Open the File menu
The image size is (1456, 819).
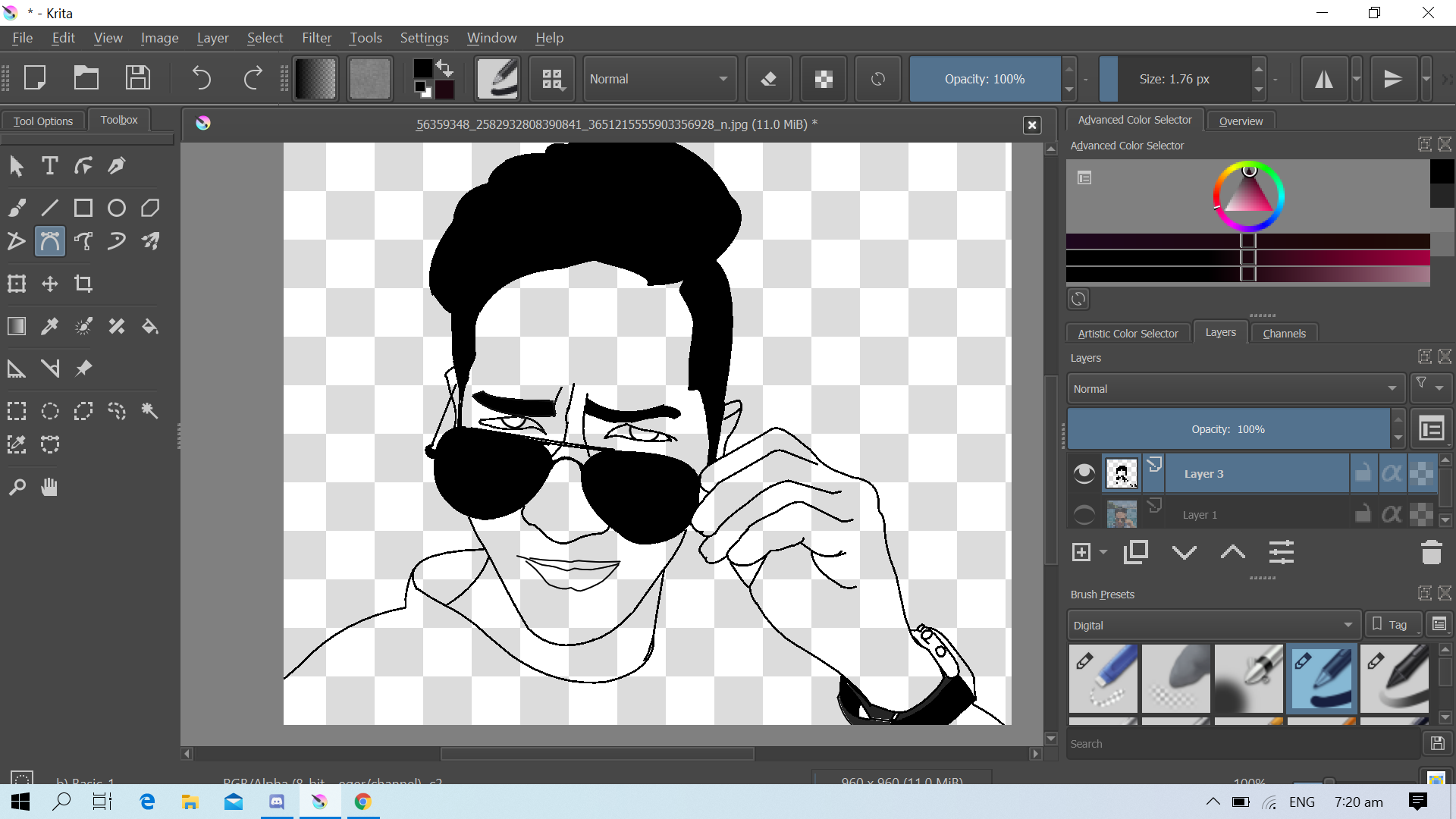pyautogui.click(x=22, y=37)
